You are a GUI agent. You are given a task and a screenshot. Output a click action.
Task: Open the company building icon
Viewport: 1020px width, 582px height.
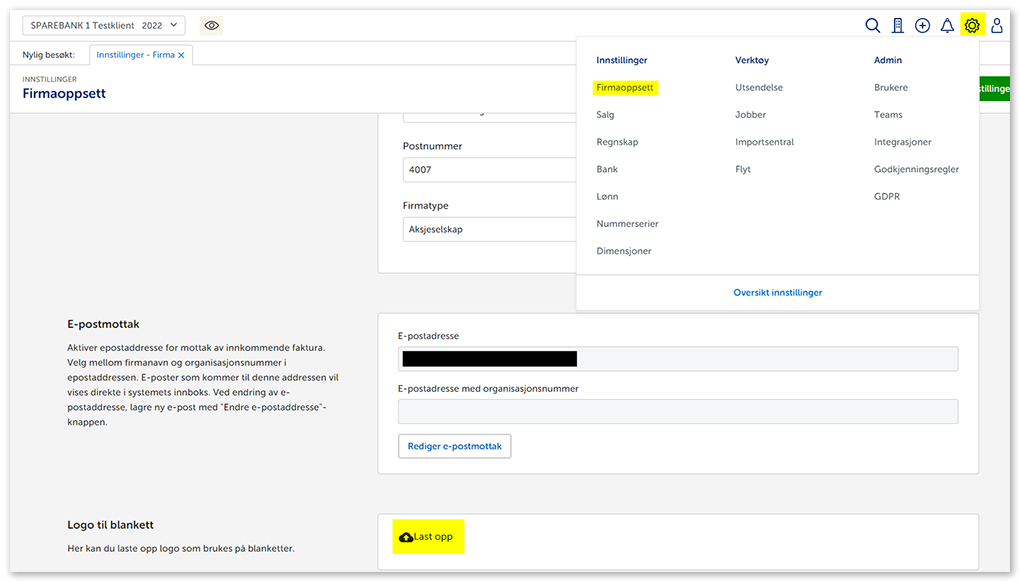point(898,26)
